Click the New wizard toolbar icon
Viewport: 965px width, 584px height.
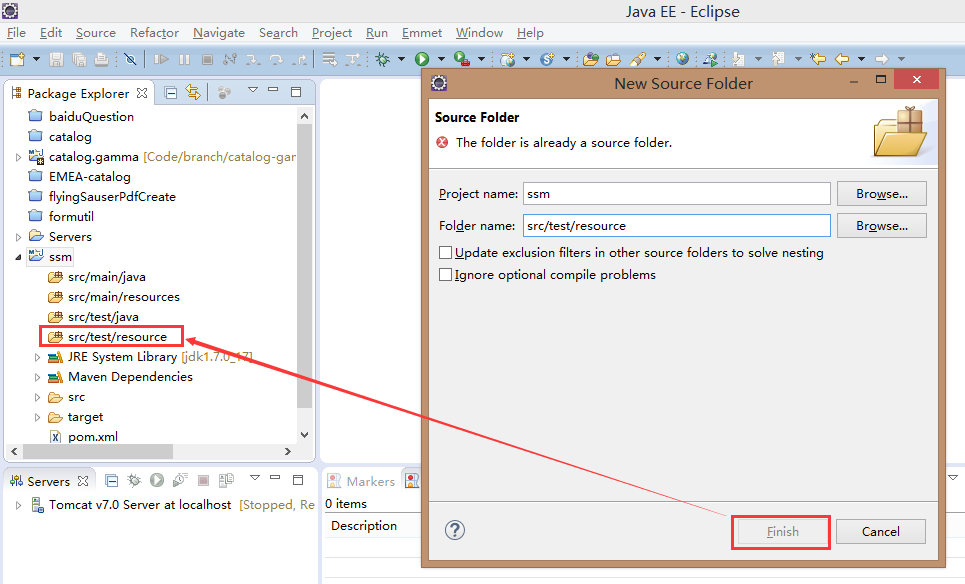click(x=18, y=59)
